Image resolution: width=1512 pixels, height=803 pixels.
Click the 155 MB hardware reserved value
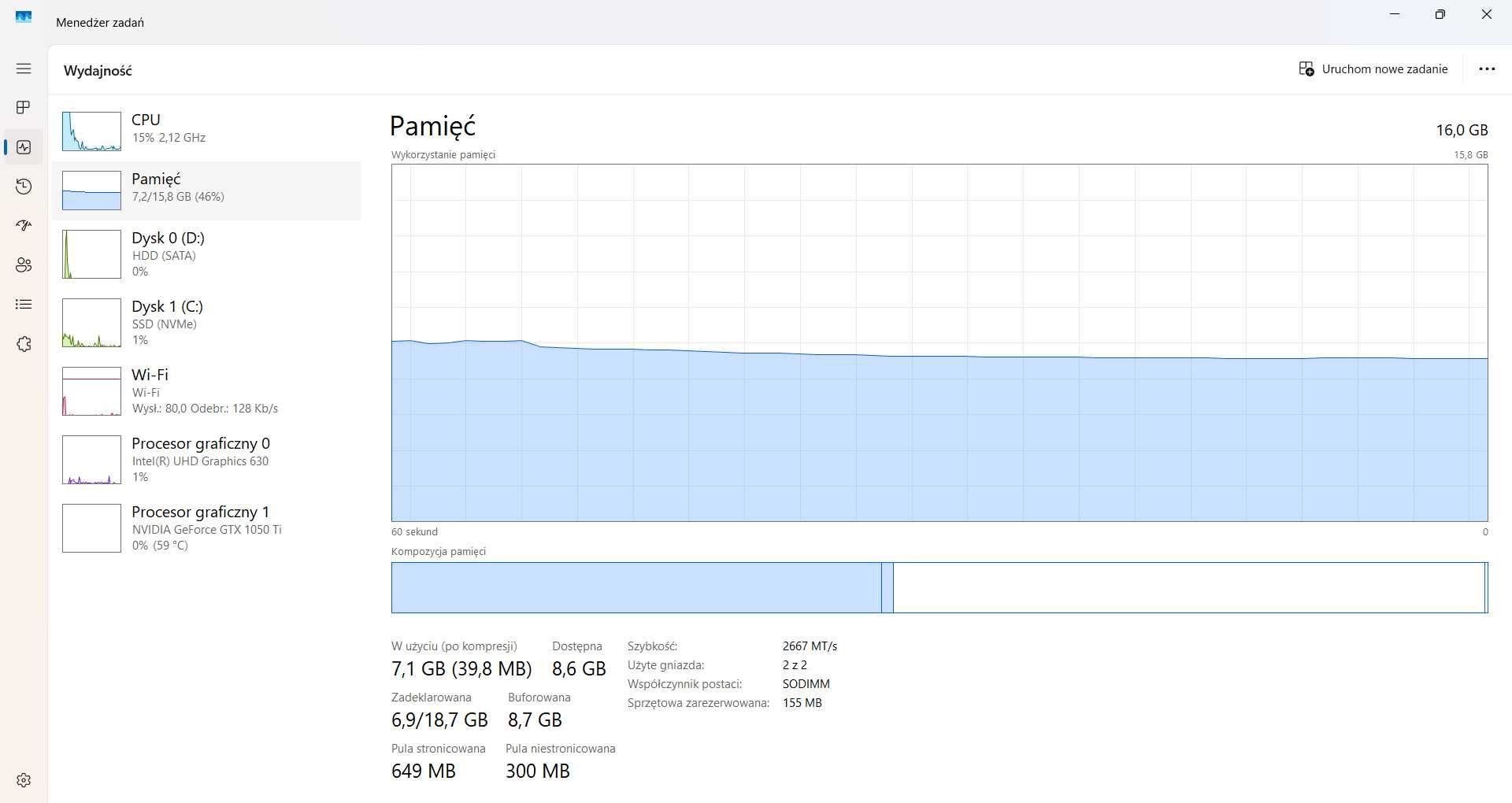tap(802, 703)
